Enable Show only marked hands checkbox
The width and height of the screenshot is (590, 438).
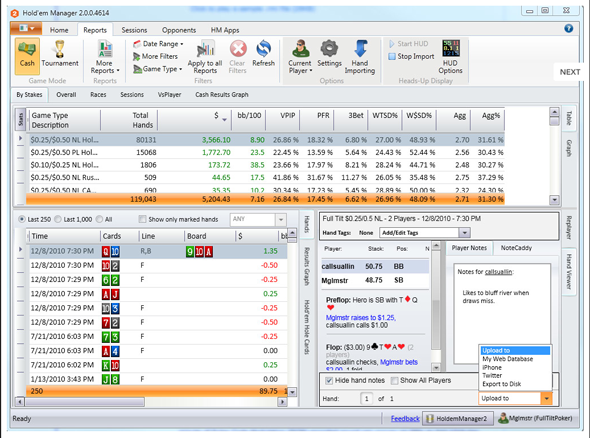coord(142,219)
